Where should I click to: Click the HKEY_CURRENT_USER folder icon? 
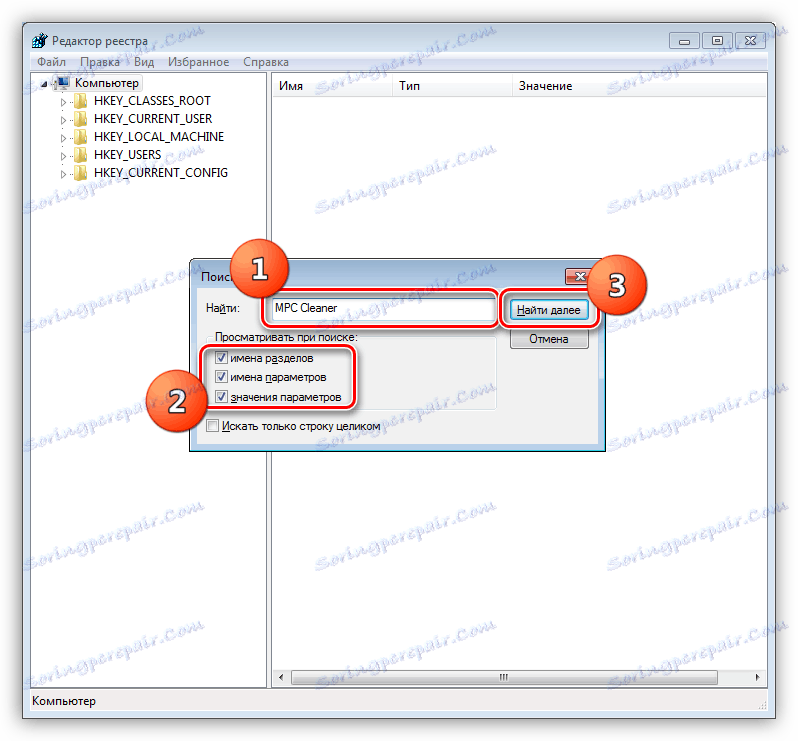tap(80, 119)
